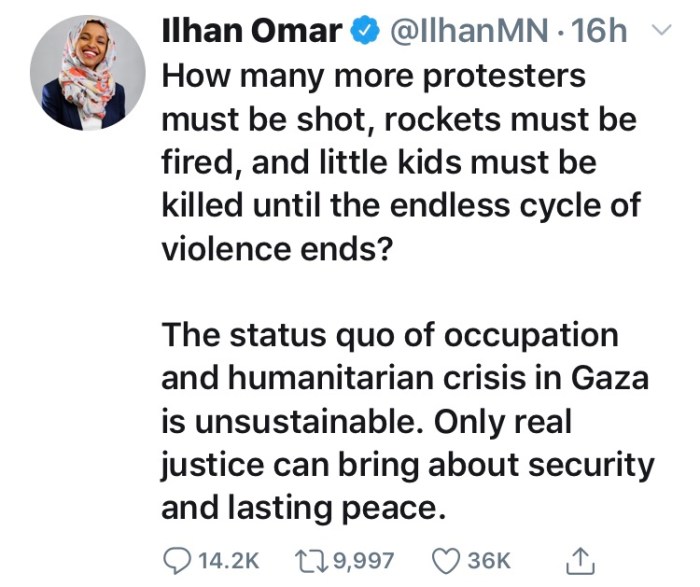This screenshot has width=700, height=587.
Task: Click the line 'is unsustainable. Only real'
Action: click(366, 420)
